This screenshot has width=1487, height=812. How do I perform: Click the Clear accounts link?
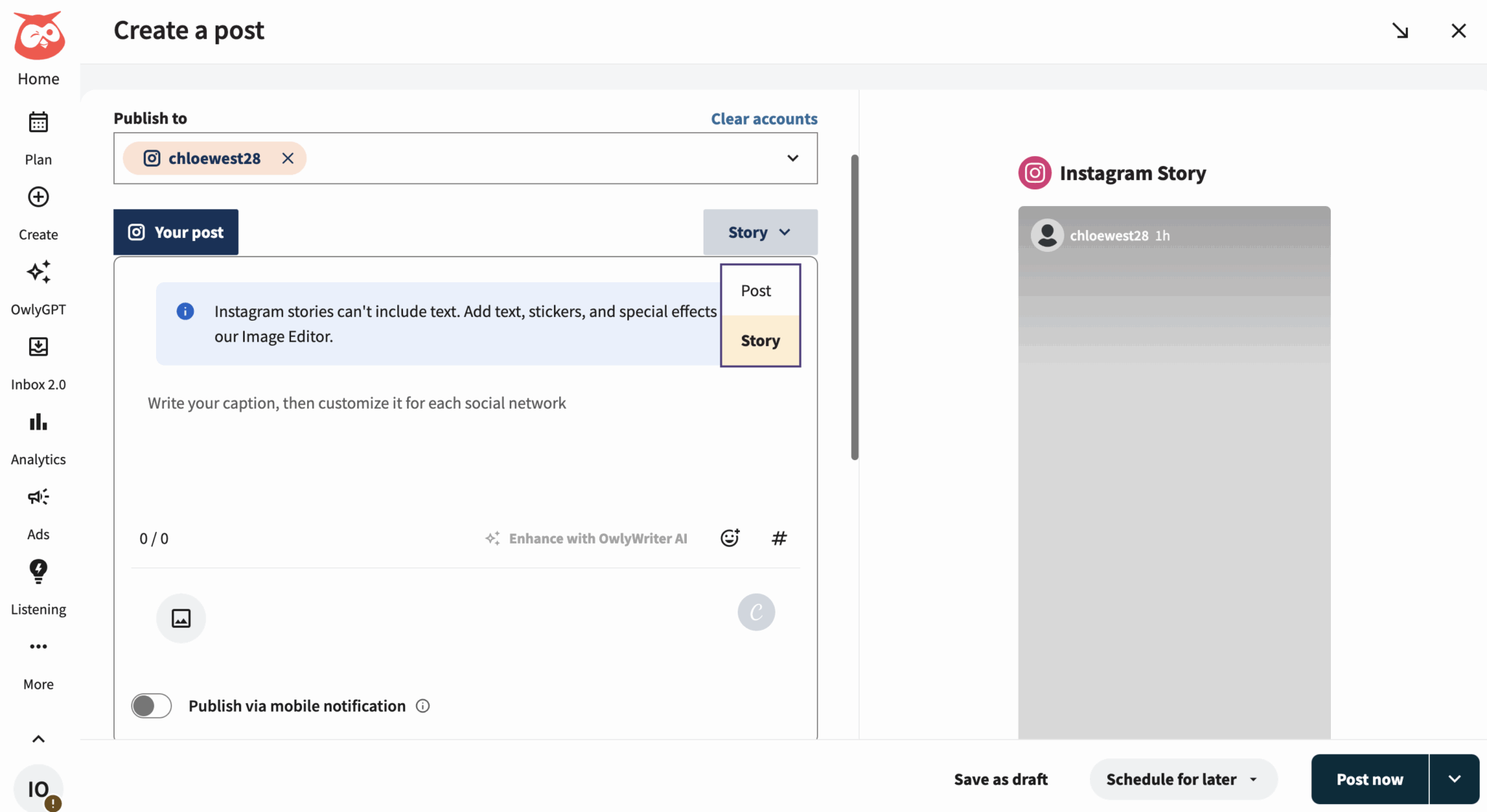(x=764, y=118)
